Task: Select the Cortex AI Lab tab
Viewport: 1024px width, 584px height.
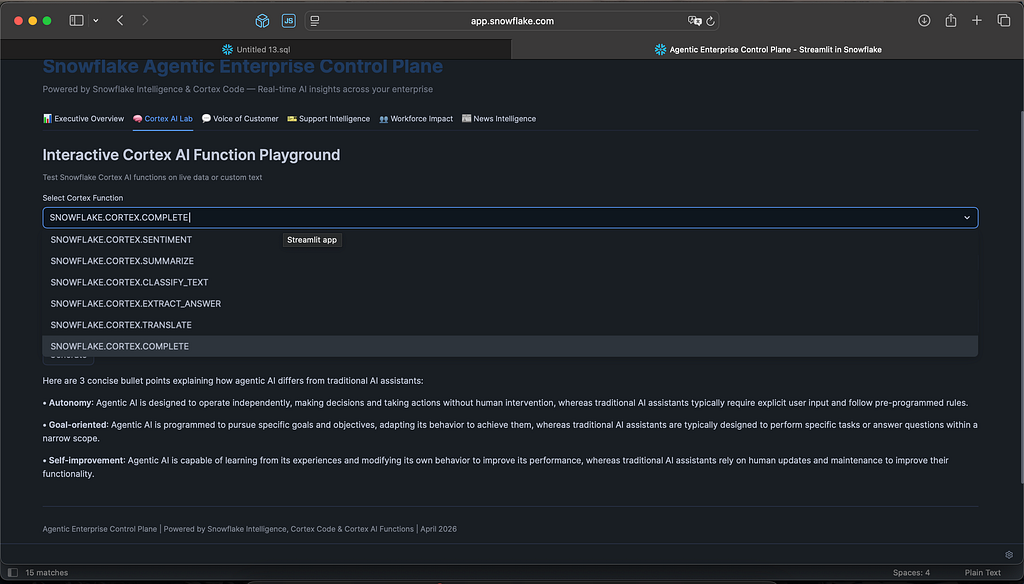Action: [163, 119]
